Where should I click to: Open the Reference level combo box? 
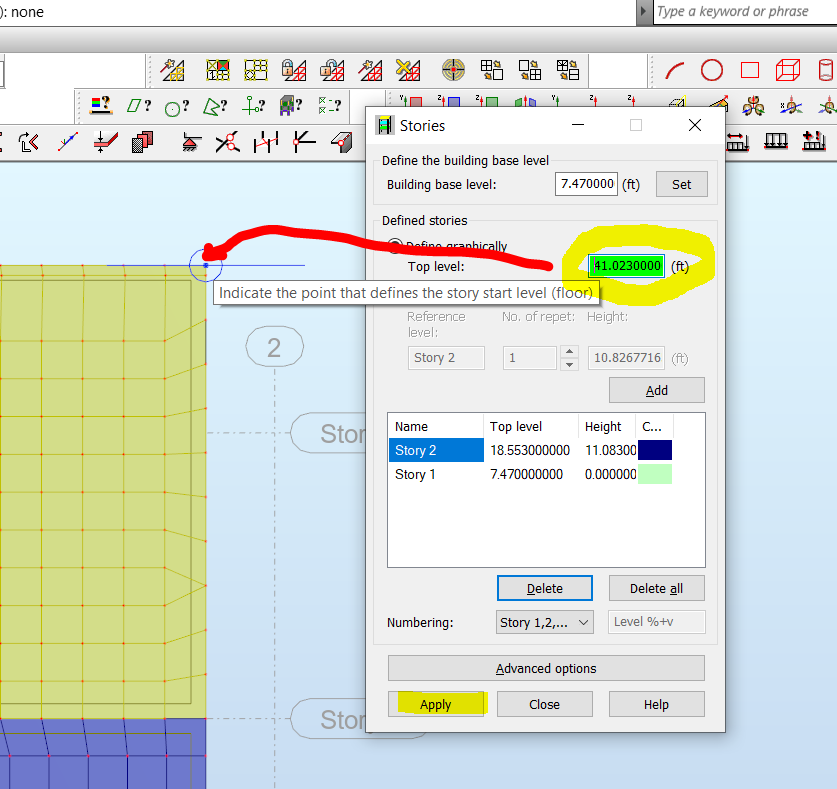(446, 357)
